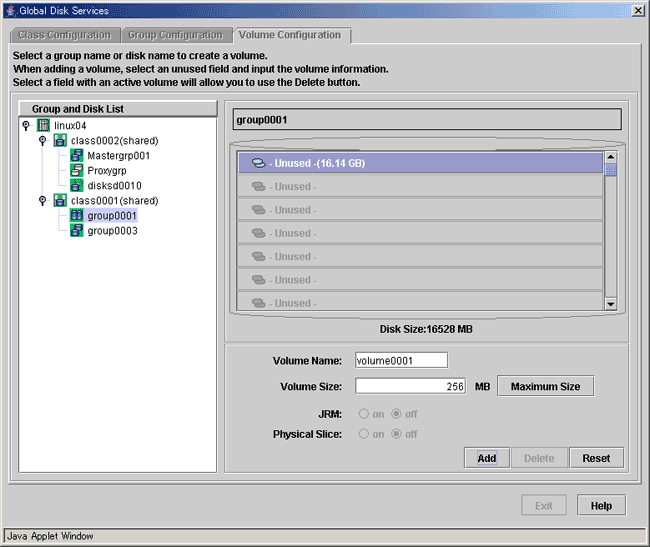Collapse the class0001(shared) tree branch

(x=42, y=201)
